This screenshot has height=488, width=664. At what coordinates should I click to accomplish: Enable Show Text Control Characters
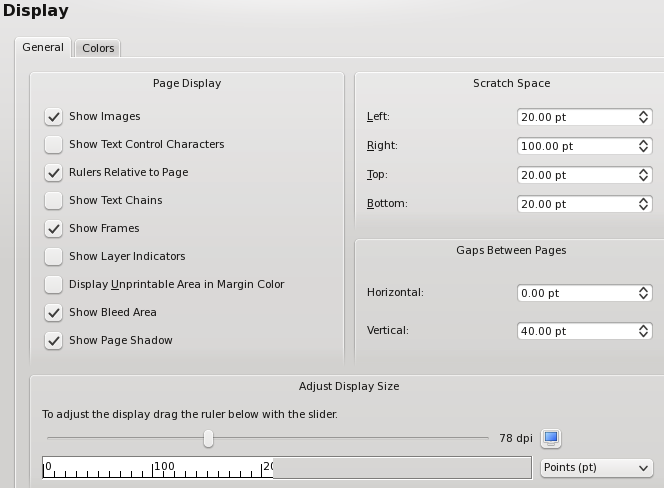point(54,145)
